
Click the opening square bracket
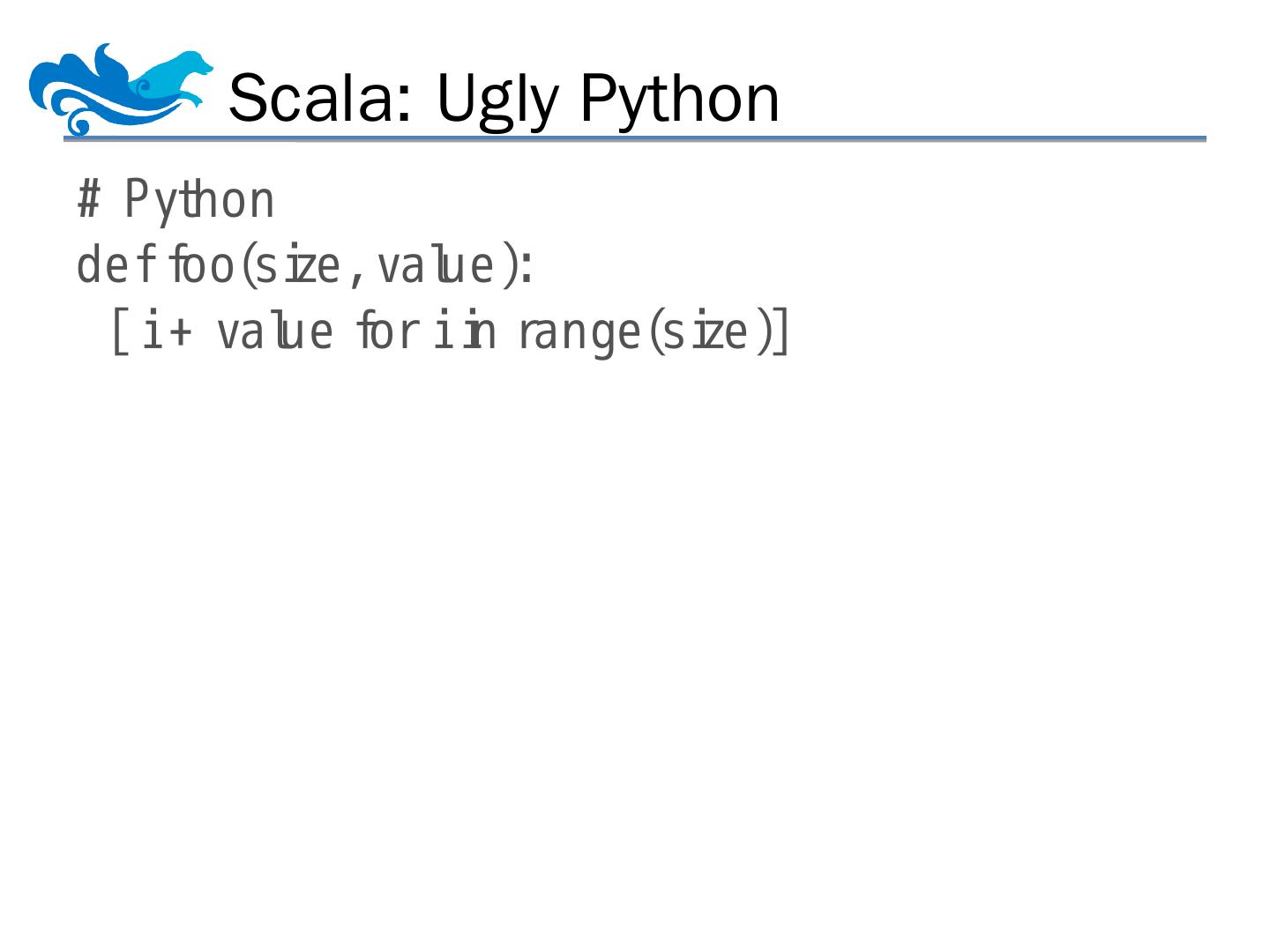click(120, 331)
